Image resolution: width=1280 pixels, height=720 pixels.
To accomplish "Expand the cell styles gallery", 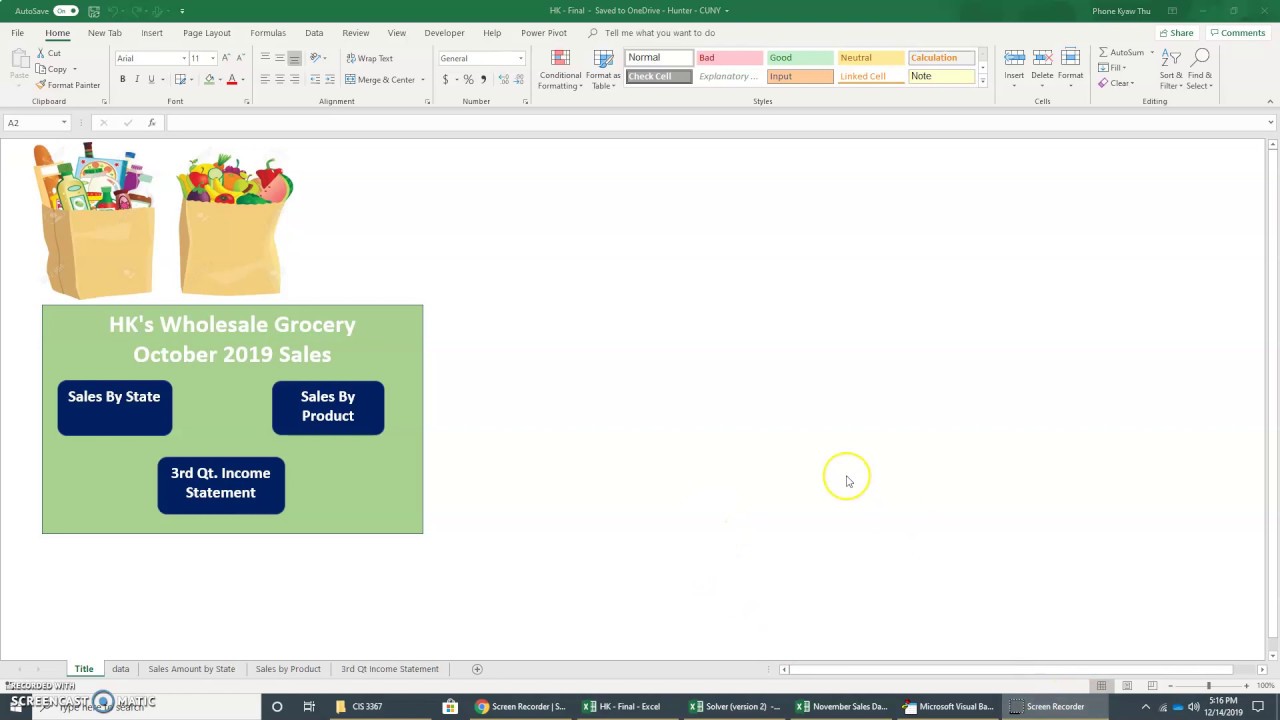I will coord(982,81).
